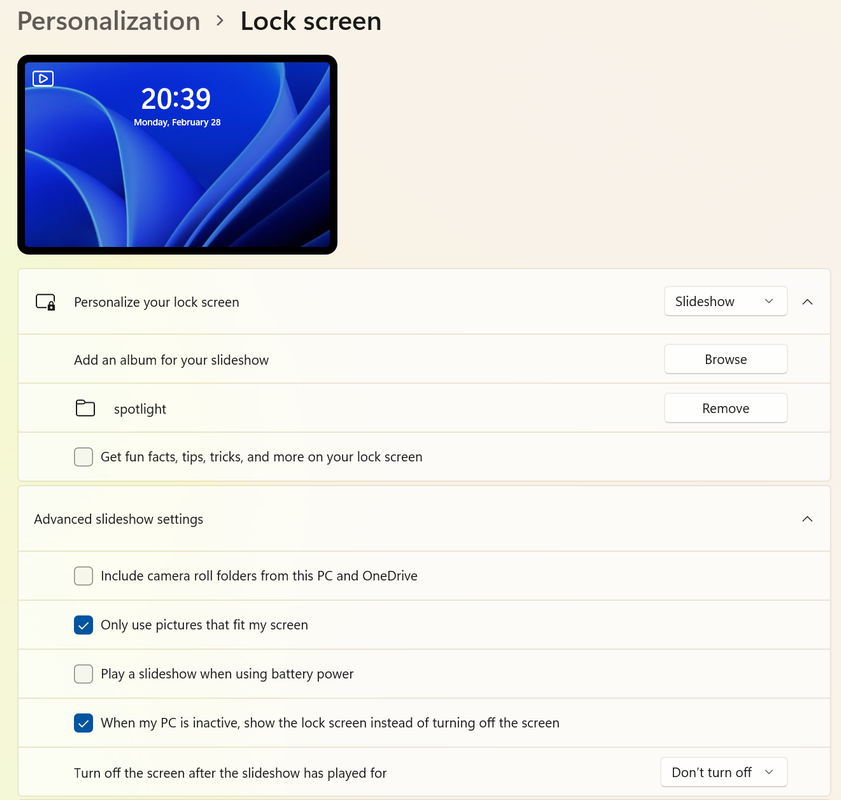Uncheck show lock screen when PC inactive

pos(83,723)
